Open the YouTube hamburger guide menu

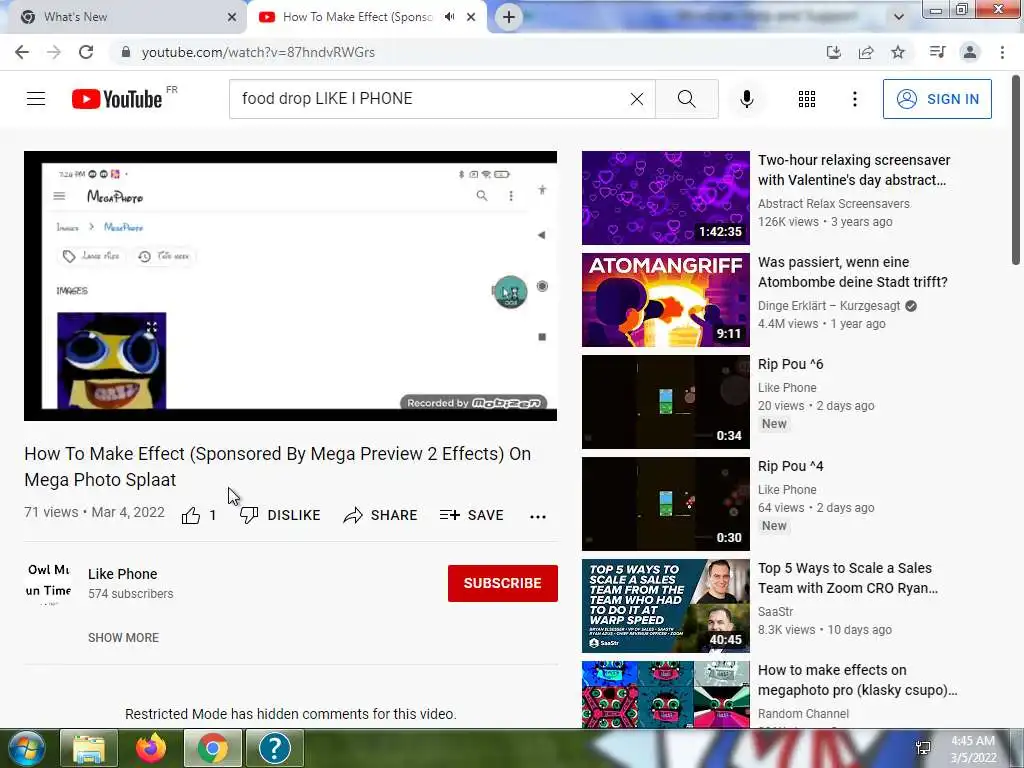(x=36, y=99)
